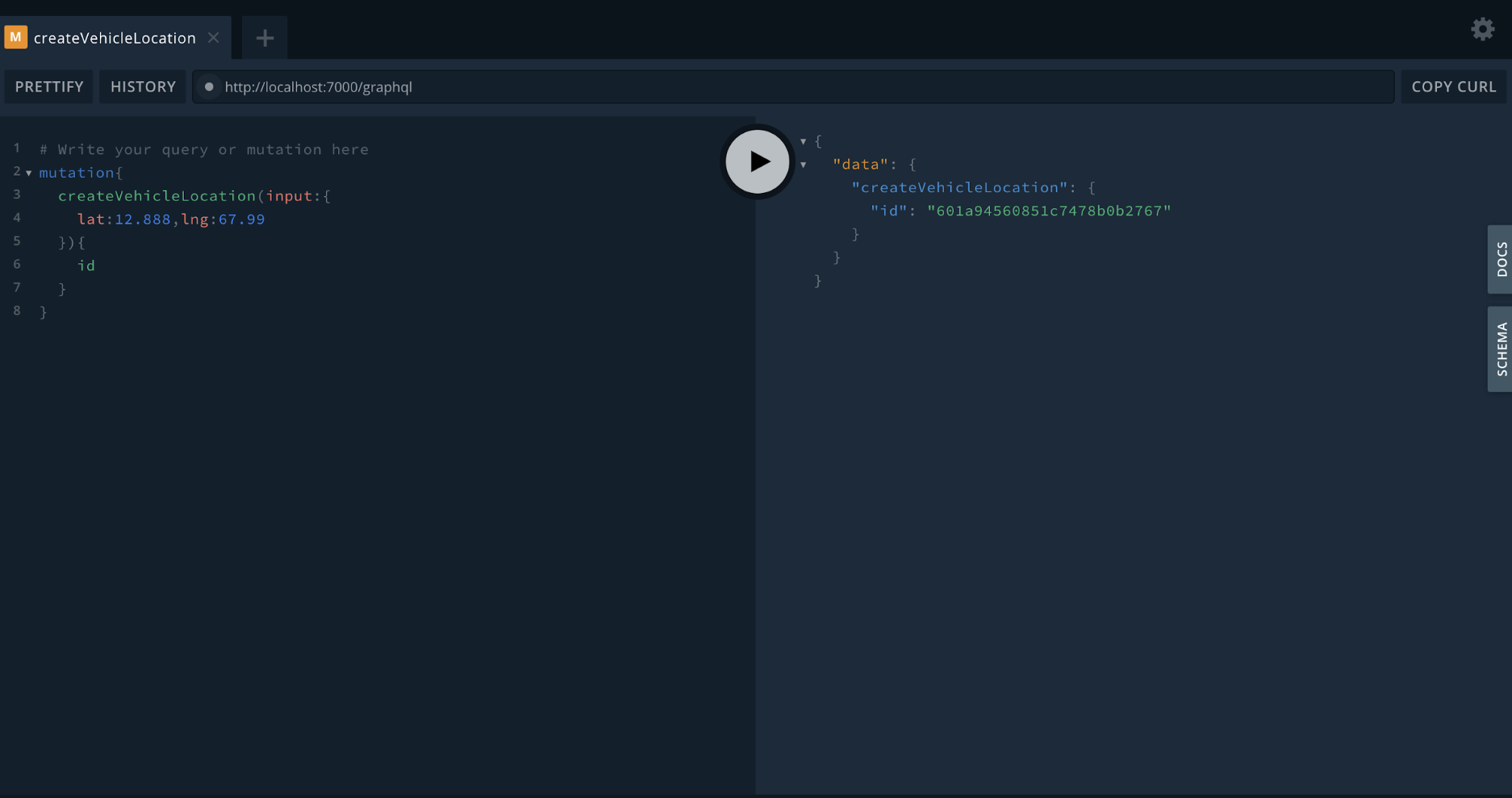The width and height of the screenshot is (1512, 798).
Task: Click the PRETTIFY button
Action: pos(48,86)
